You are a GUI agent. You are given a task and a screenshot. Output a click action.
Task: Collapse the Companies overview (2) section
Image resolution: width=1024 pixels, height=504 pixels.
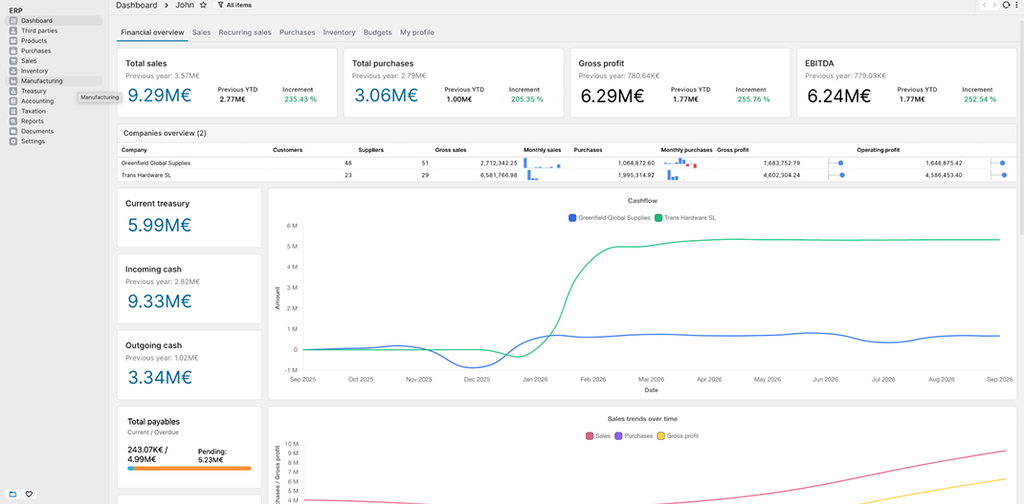coord(165,133)
